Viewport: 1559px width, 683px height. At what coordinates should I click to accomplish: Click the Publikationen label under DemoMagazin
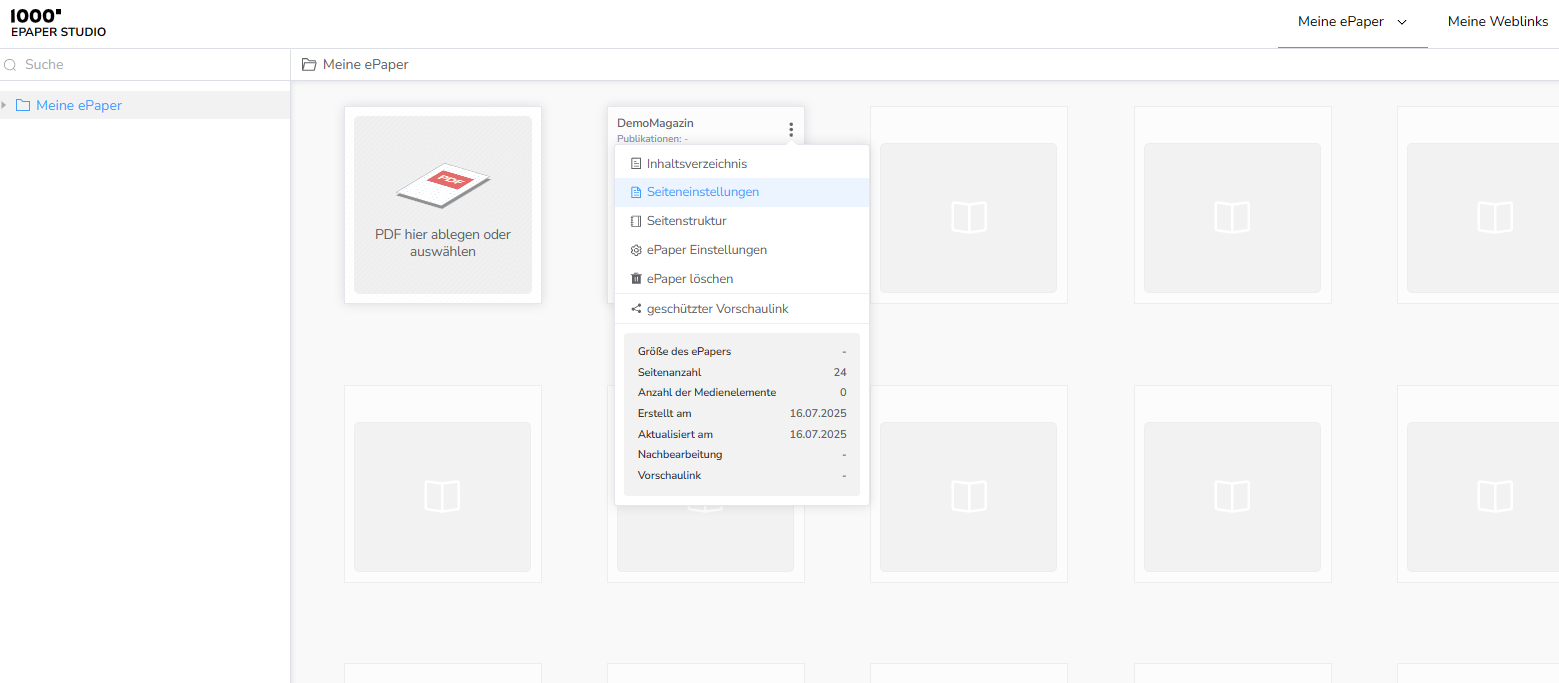click(x=652, y=139)
